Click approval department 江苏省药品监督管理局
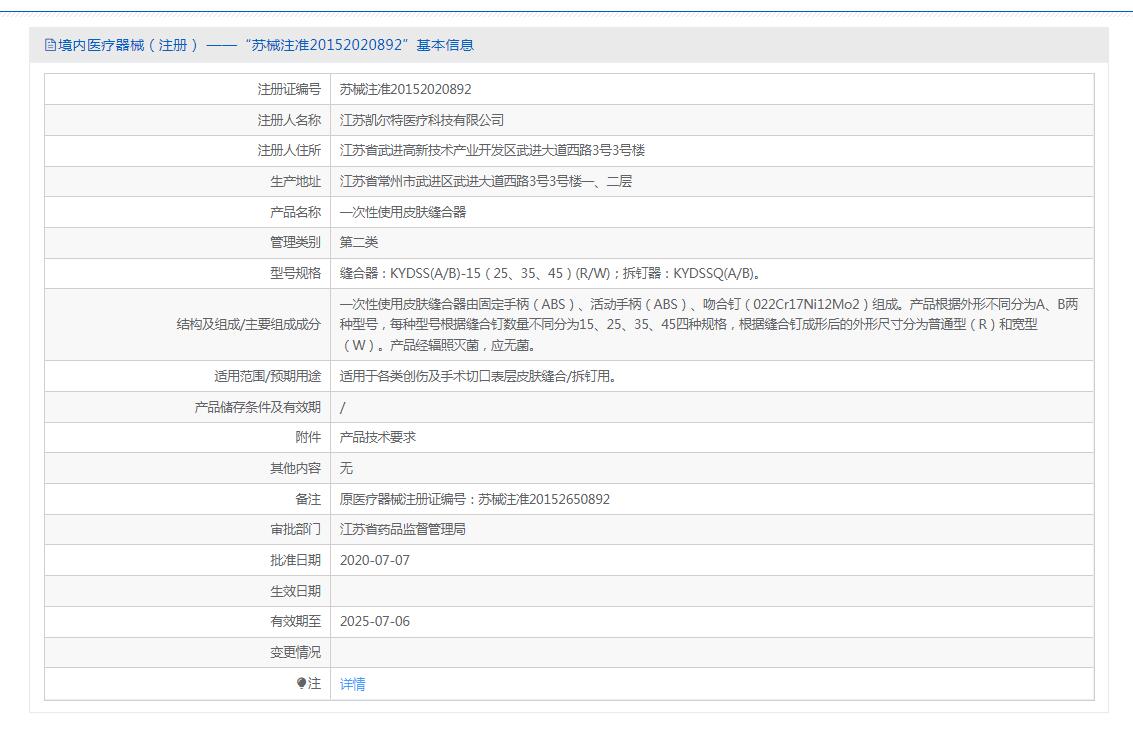 click(402, 529)
